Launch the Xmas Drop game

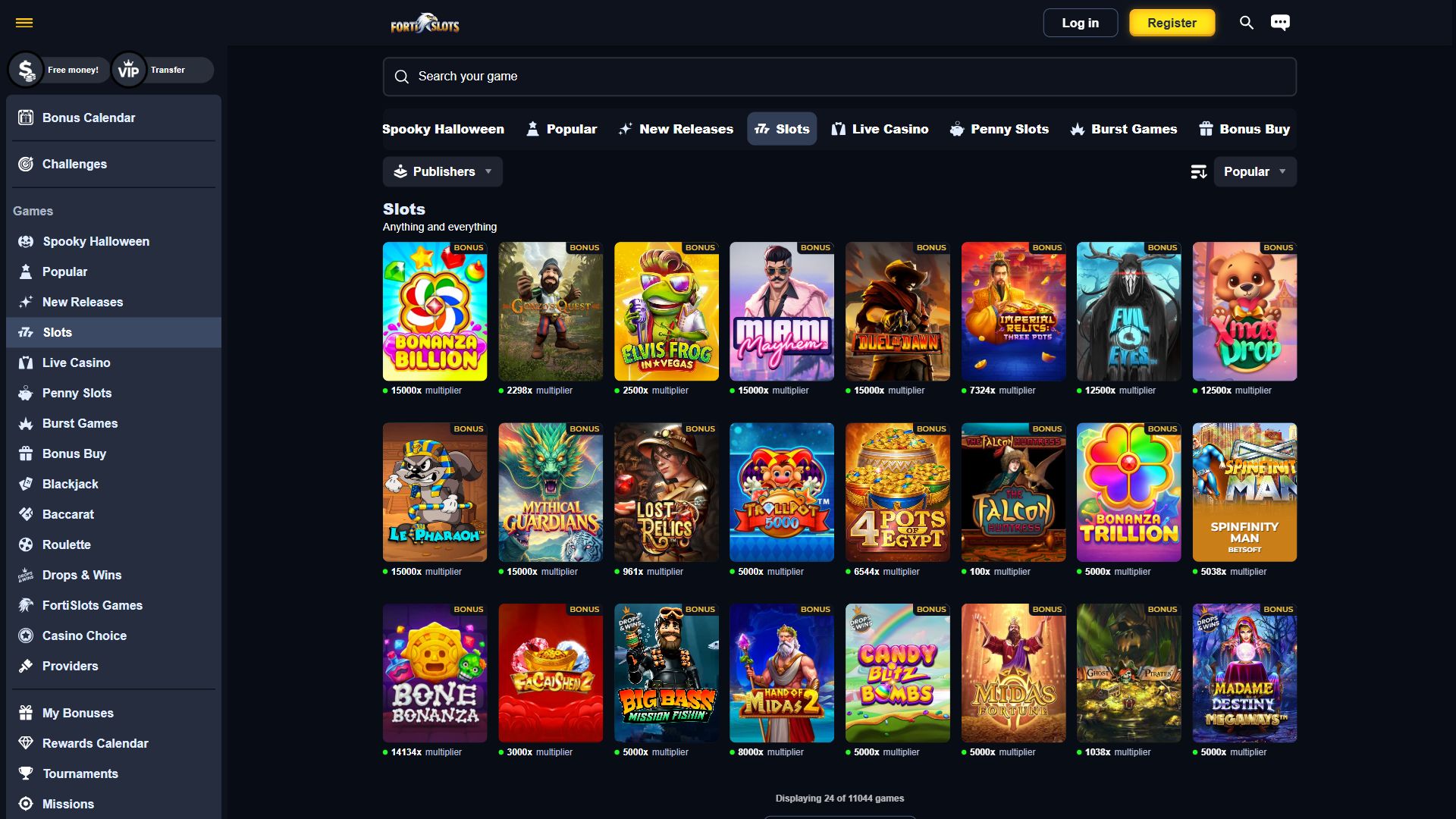(1244, 312)
